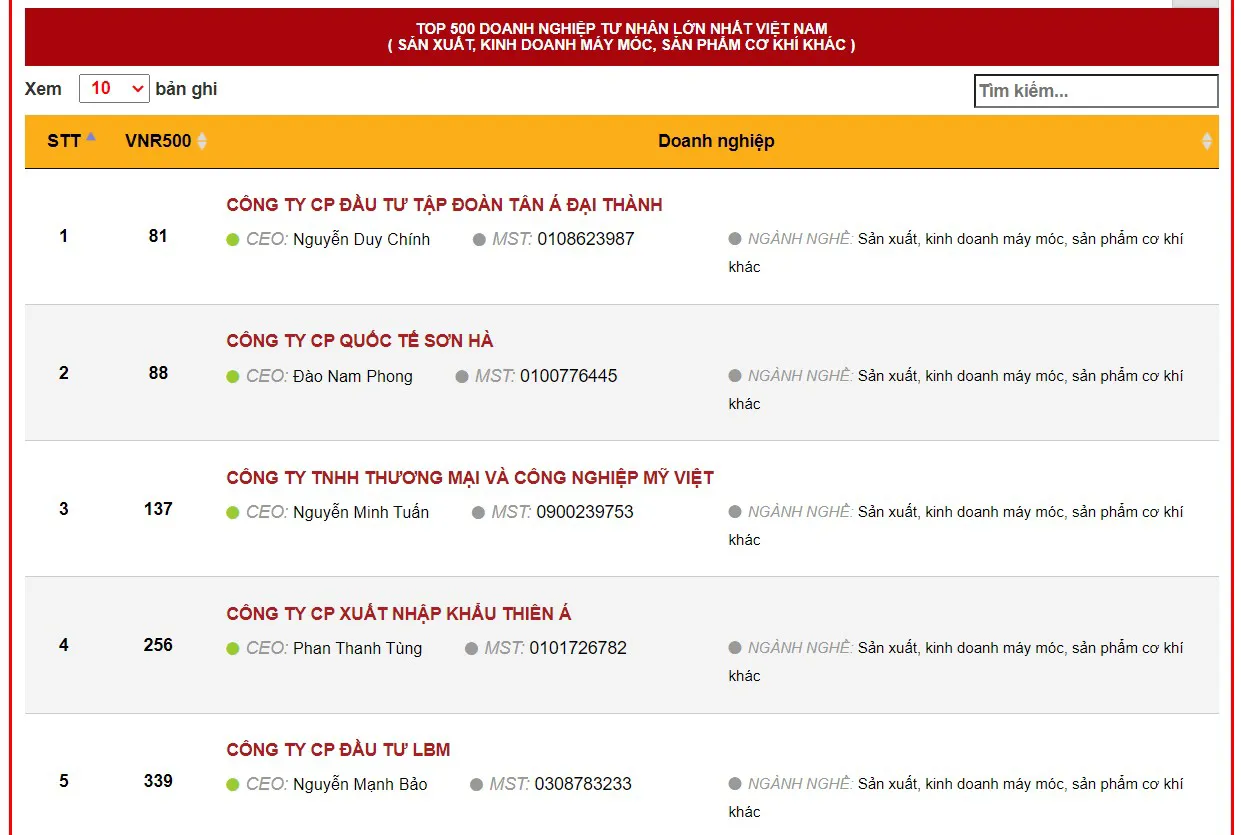
Task: Click CEO name Nguyễn Duy Chính
Action: pos(361,240)
